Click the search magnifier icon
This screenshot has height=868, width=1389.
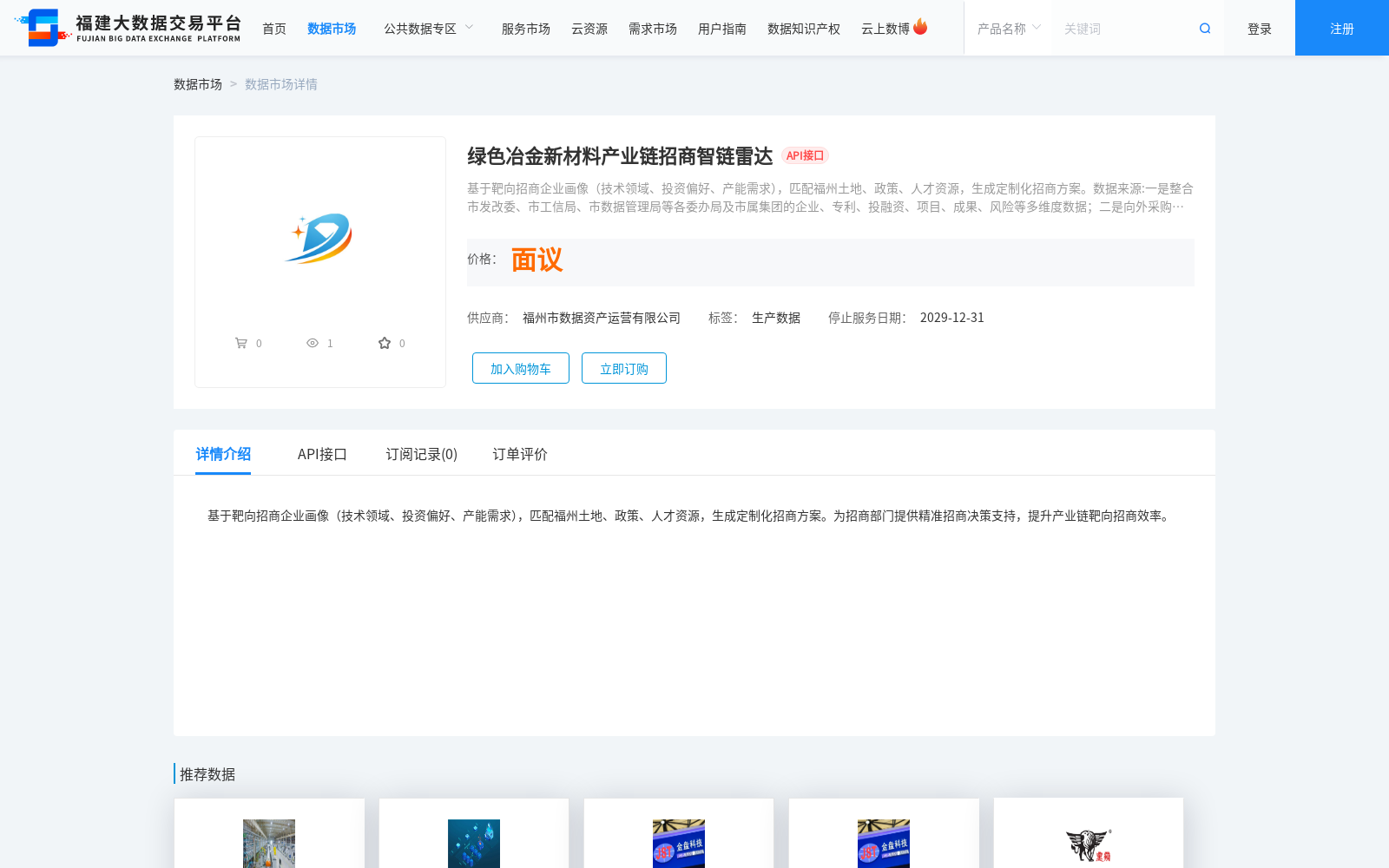pyautogui.click(x=1205, y=29)
